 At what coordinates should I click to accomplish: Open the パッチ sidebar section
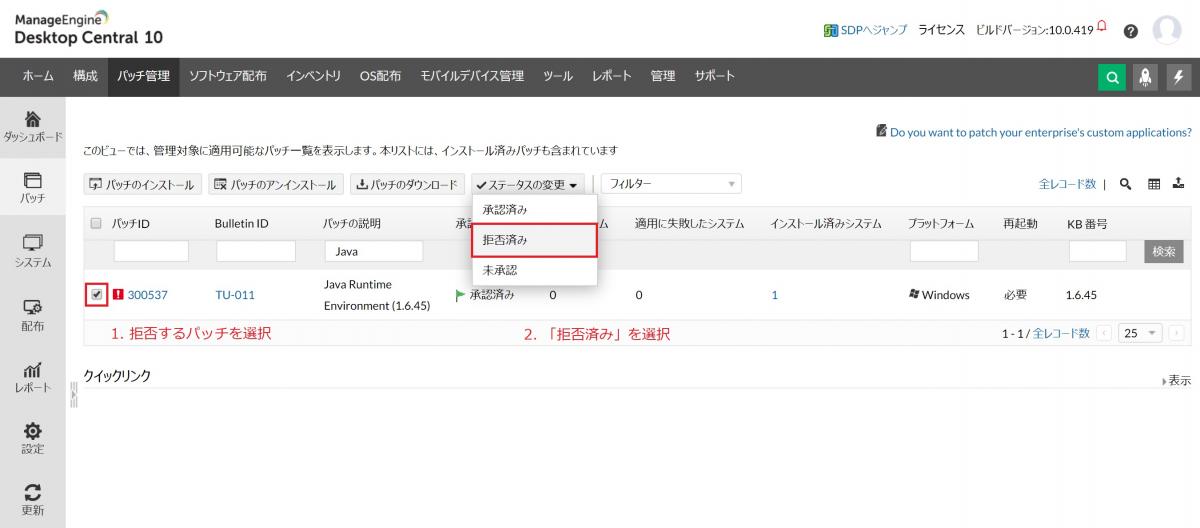[32, 188]
